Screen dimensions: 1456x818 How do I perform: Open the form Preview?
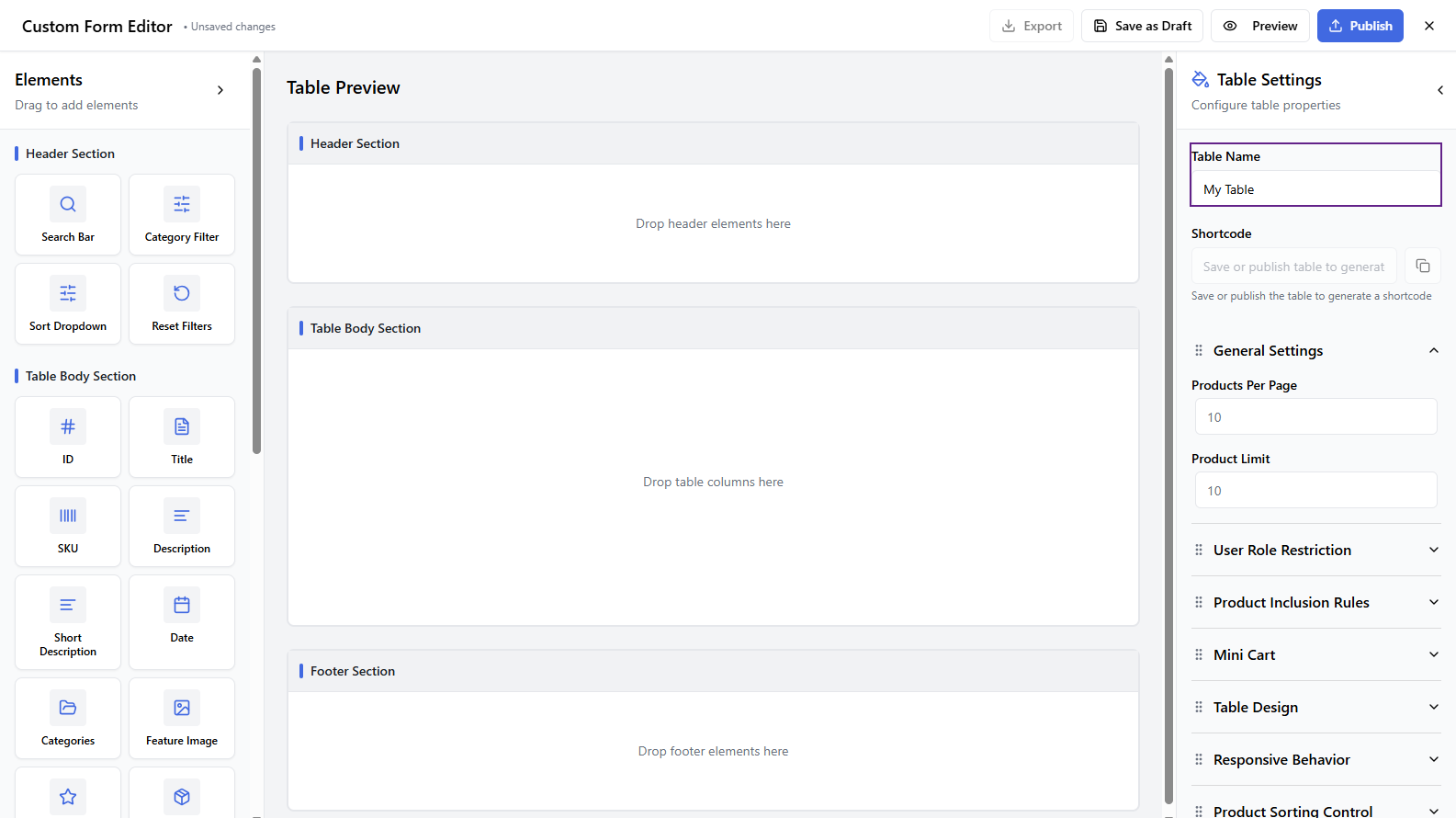point(1263,26)
